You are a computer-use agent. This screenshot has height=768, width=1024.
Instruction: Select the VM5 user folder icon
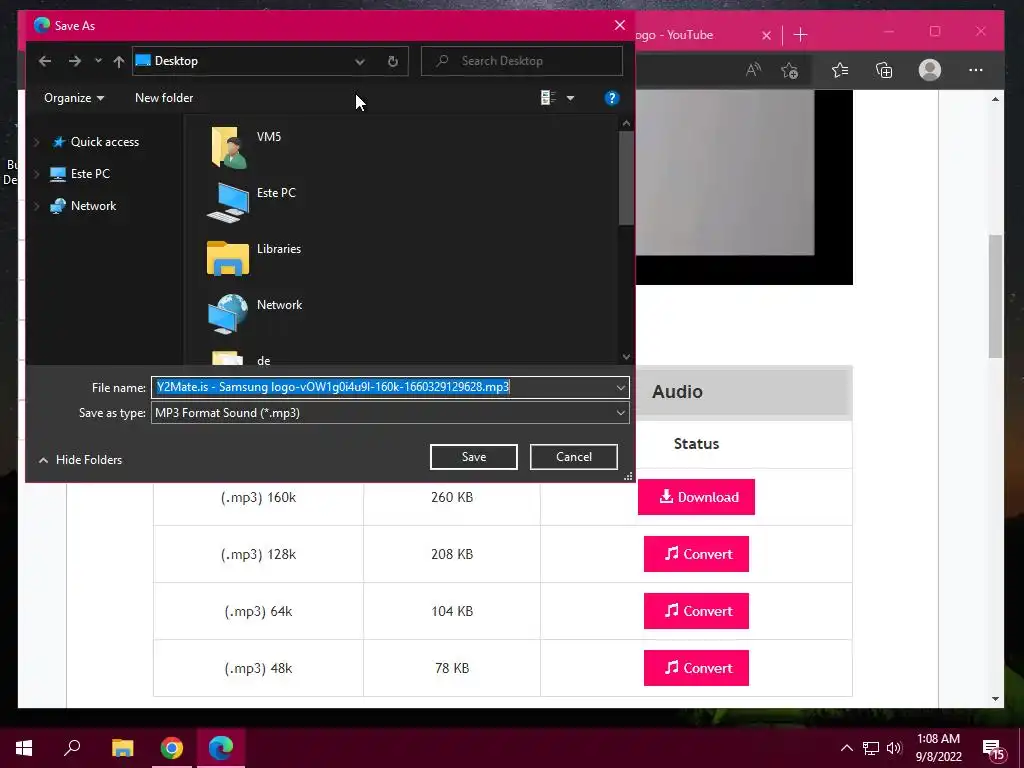point(228,148)
